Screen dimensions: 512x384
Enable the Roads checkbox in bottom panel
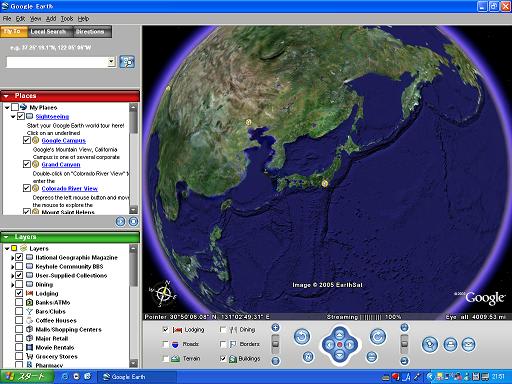(165, 344)
